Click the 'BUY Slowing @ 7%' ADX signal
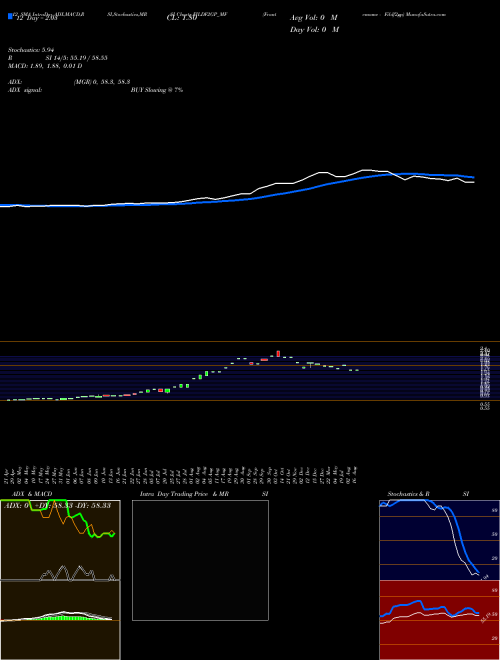 point(157,90)
